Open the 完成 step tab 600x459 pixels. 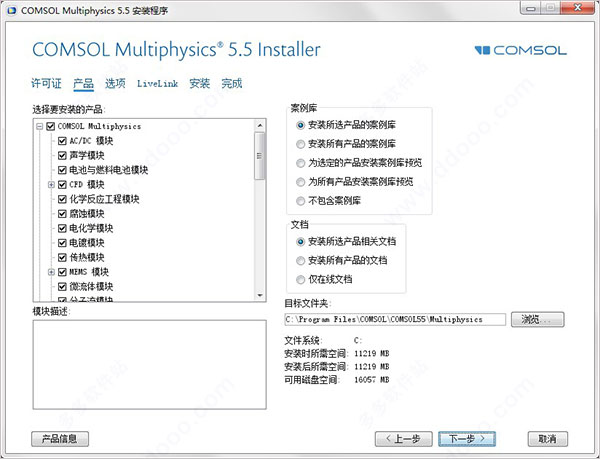coord(232,83)
